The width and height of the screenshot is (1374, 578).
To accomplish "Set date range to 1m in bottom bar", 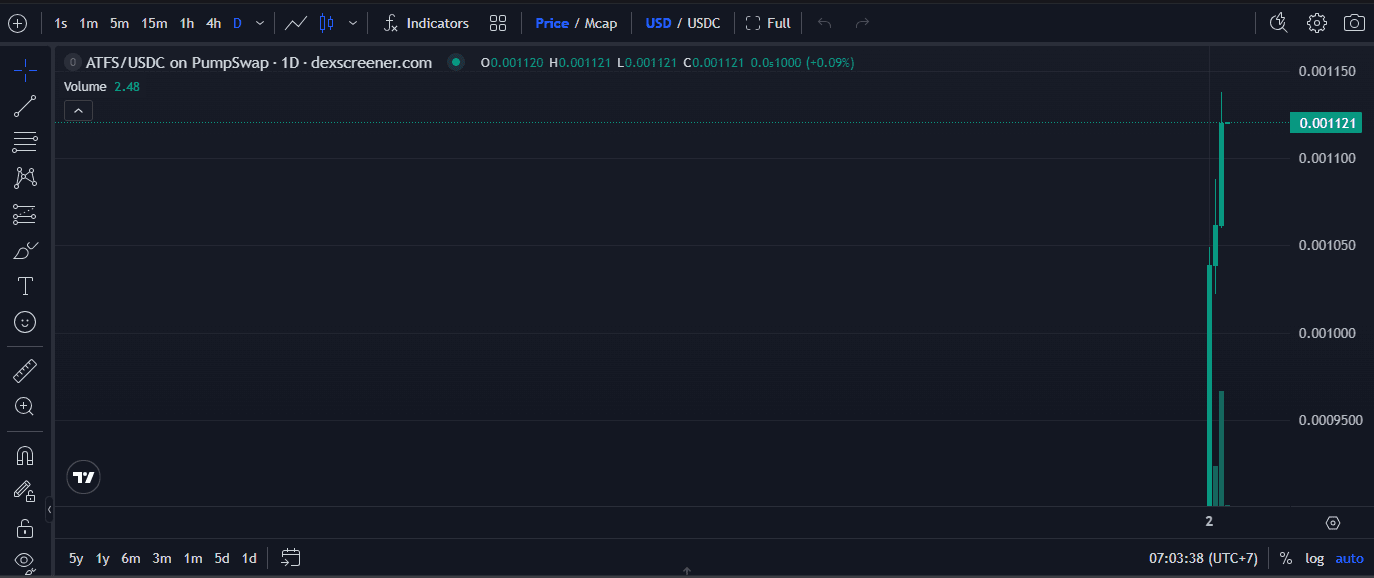I will click(193, 558).
